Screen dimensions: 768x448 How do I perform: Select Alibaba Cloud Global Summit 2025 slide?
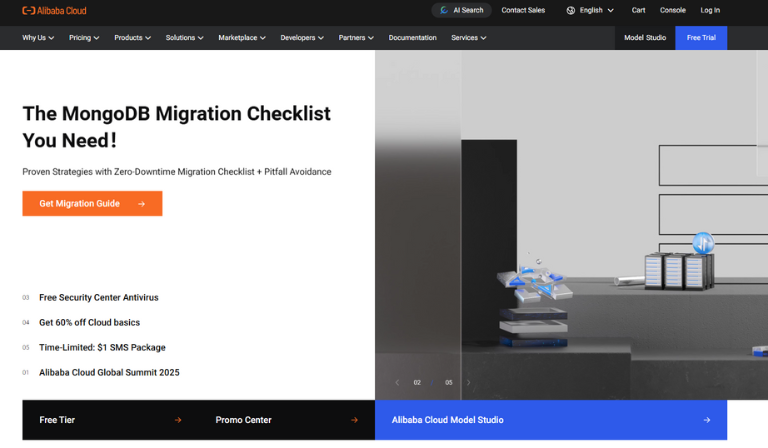[109, 373]
